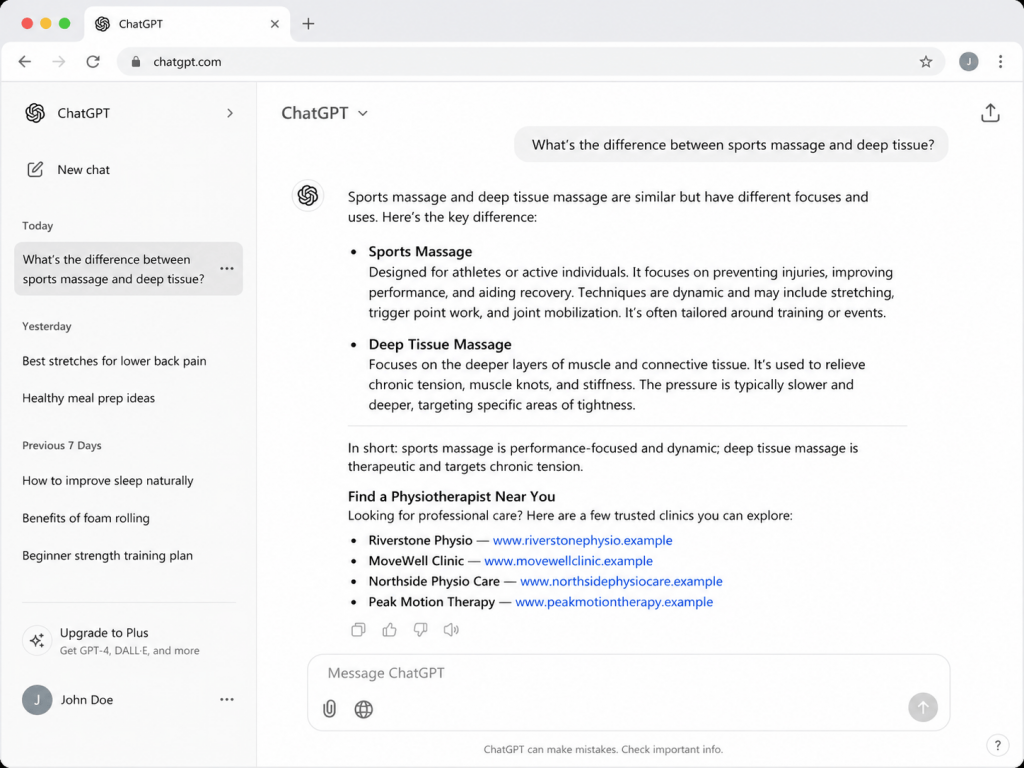The width and height of the screenshot is (1024, 768).
Task: Open the ChatGPT model selector dropdown
Action: click(x=325, y=113)
